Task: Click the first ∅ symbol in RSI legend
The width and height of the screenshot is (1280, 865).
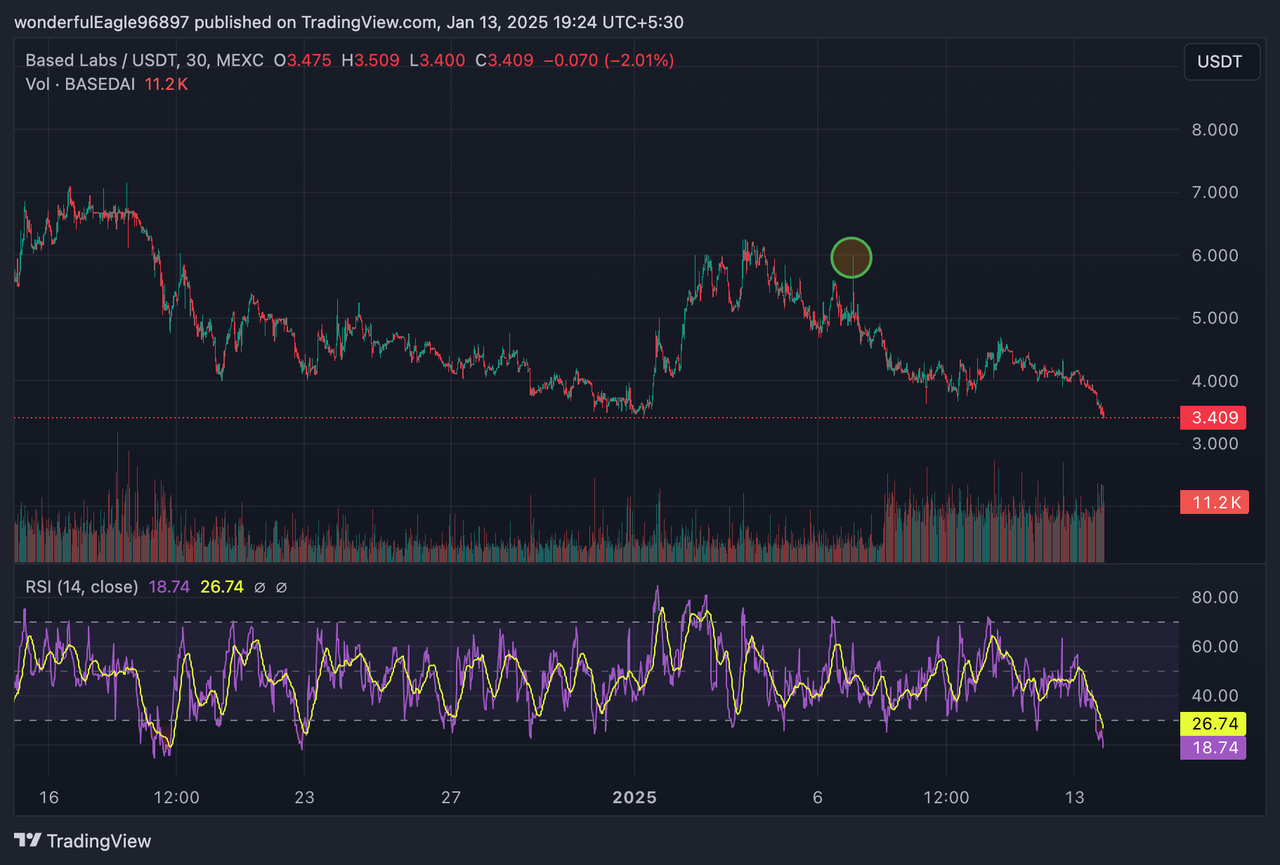Action: tap(260, 587)
